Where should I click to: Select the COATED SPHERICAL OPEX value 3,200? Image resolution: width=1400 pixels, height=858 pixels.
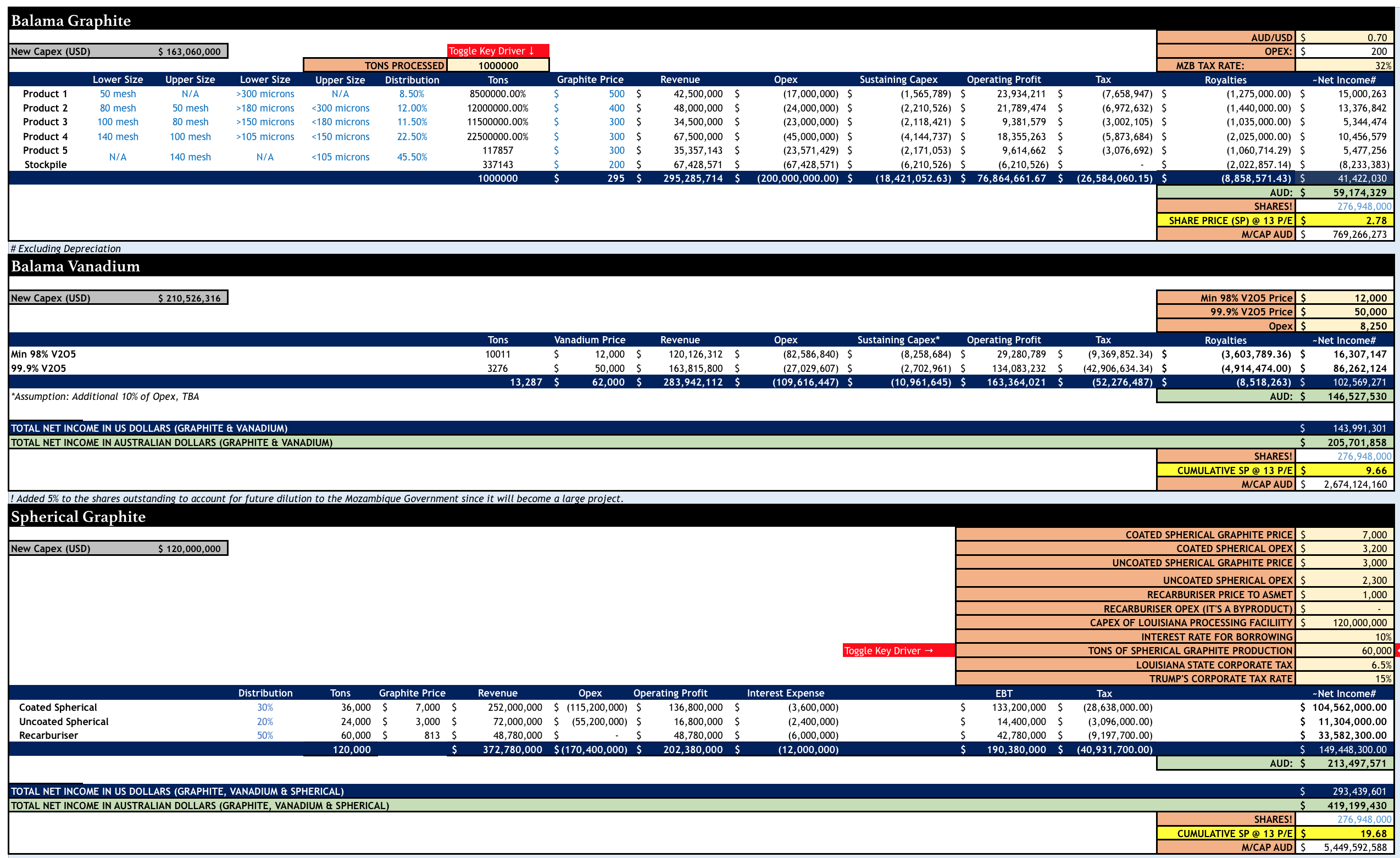click(1345, 548)
